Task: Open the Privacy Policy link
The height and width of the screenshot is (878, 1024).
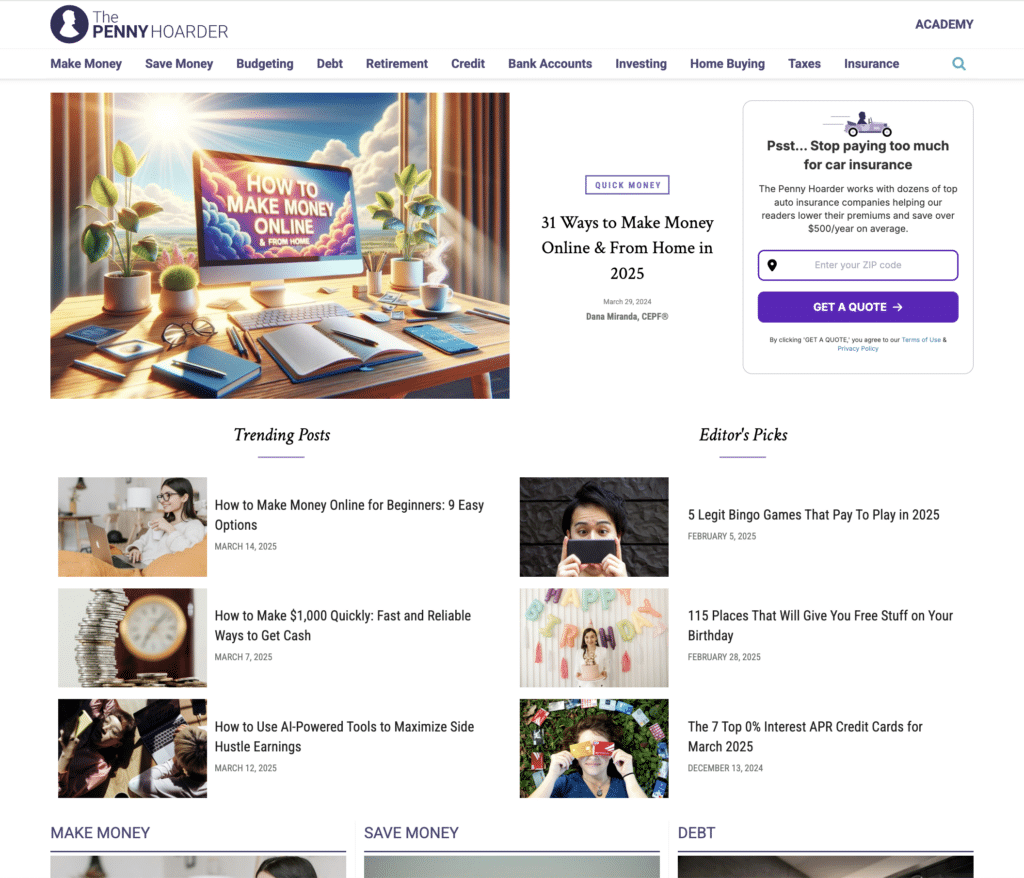Action: [x=857, y=348]
